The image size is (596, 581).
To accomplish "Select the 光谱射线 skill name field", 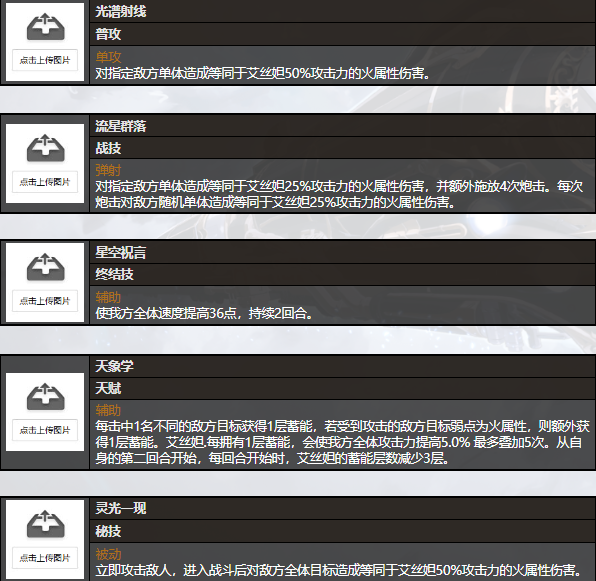I will click(x=342, y=11).
